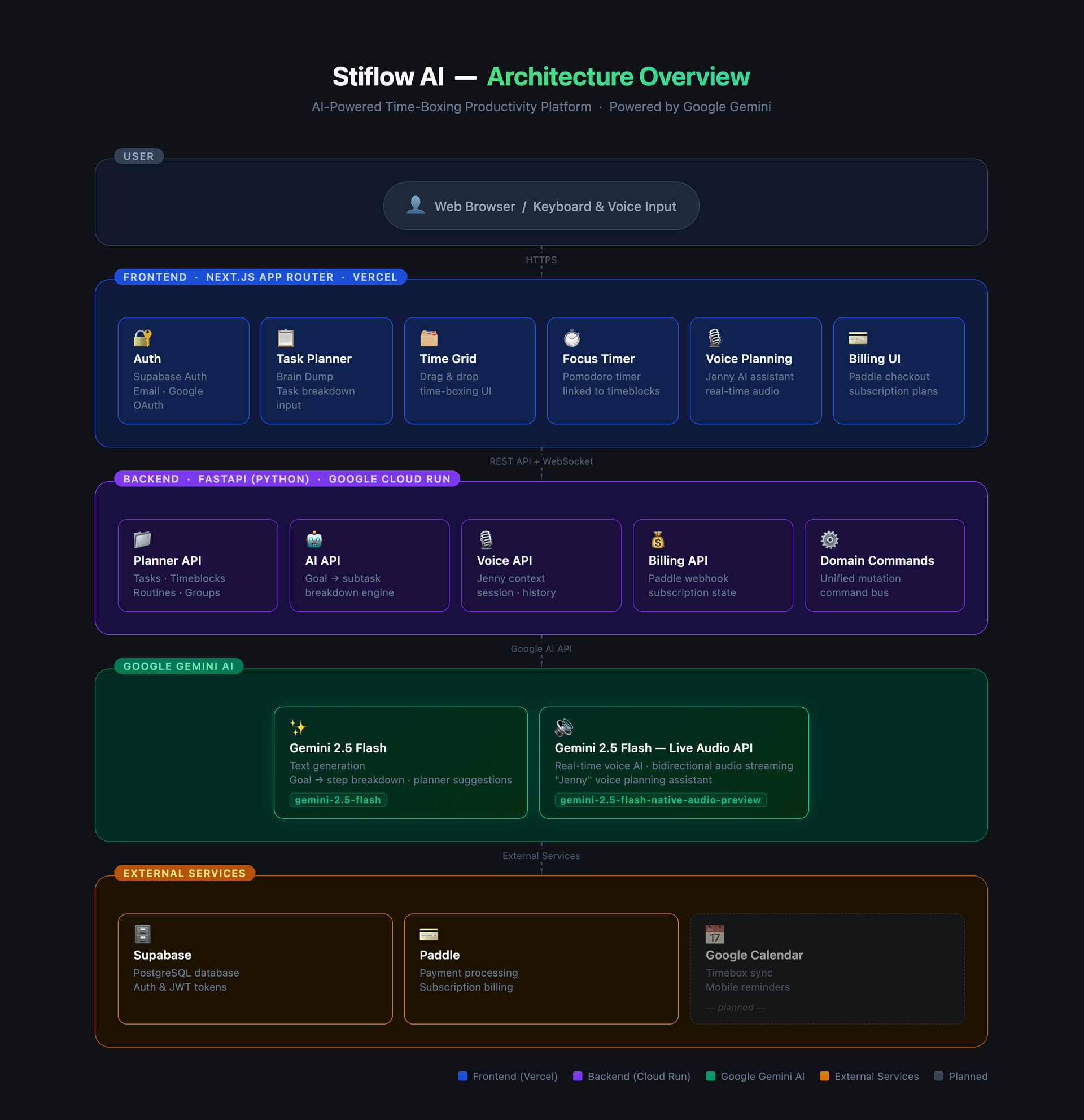
Task: Click the stopwatch icon in Focus Timer
Action: 572,338
